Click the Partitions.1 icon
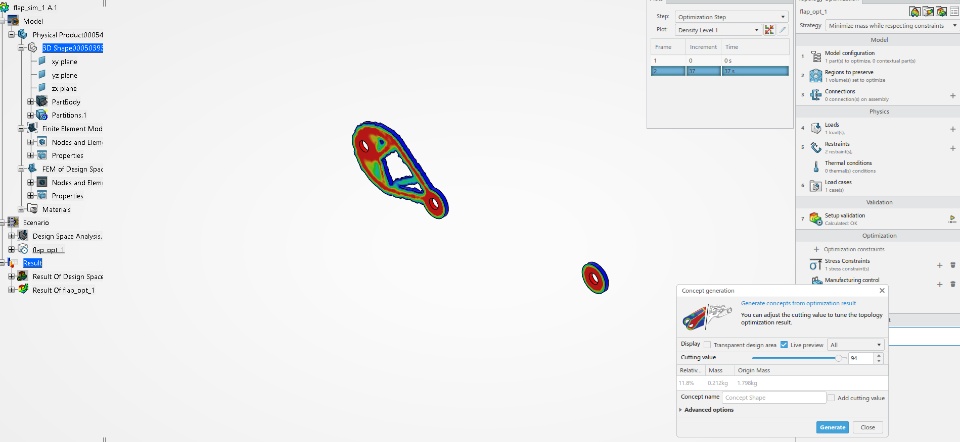Screen dimensions: 960x442 pos(42,115)
